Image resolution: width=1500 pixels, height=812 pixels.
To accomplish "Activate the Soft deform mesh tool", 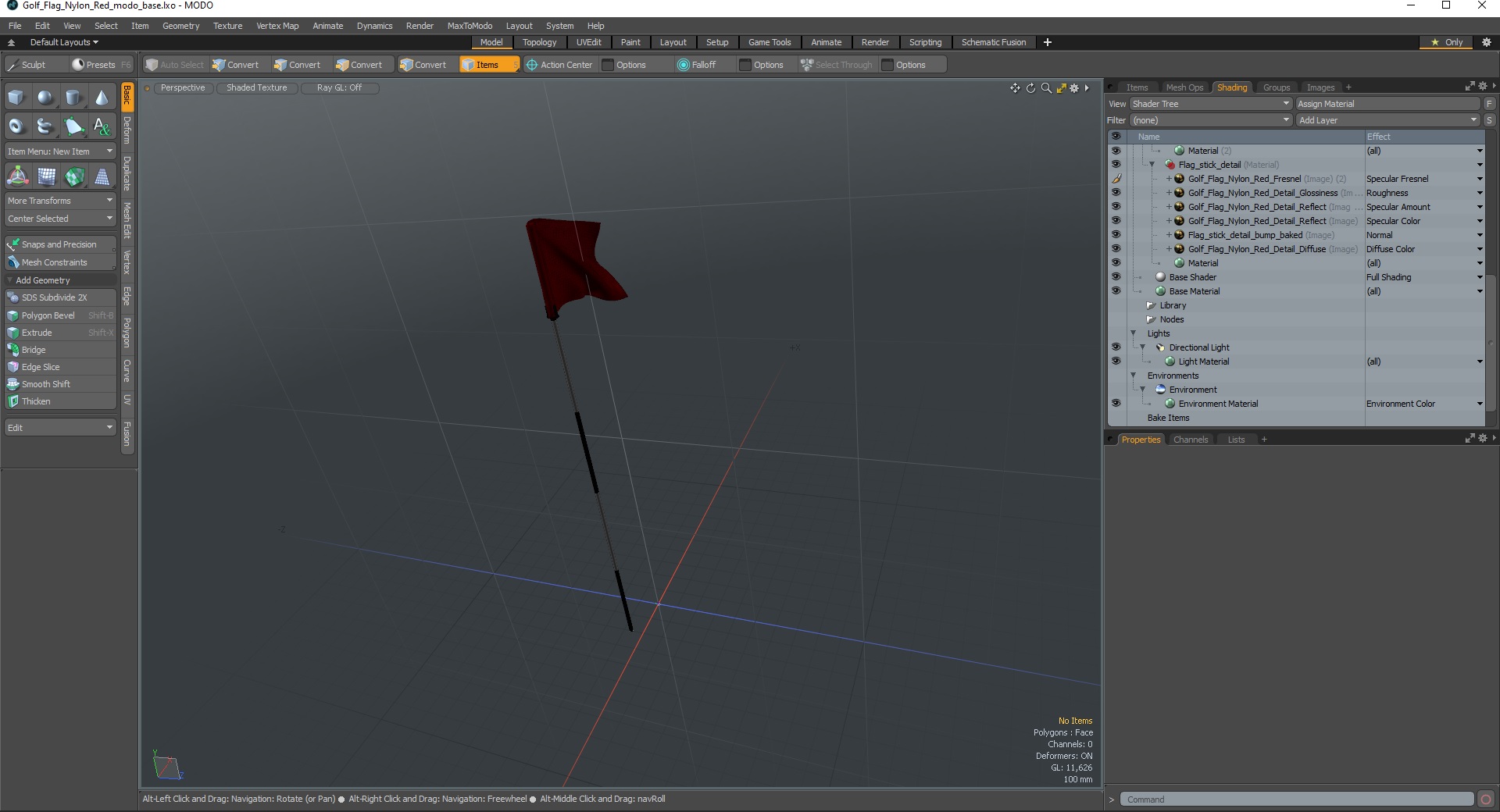I will [46, 177].
